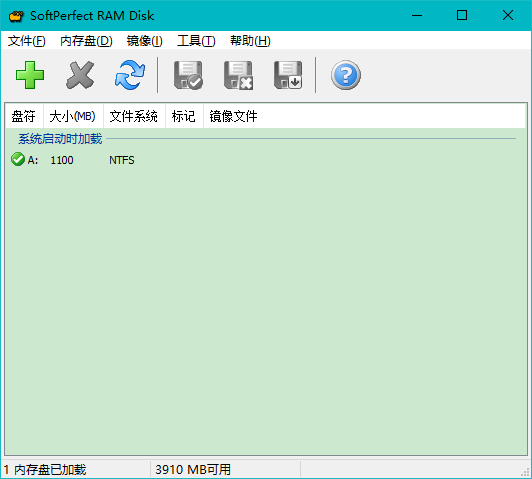Viewport: 532px width, 479px height.
Task: Sort by the 盘符 column header
Action: (x=24, y=116)
